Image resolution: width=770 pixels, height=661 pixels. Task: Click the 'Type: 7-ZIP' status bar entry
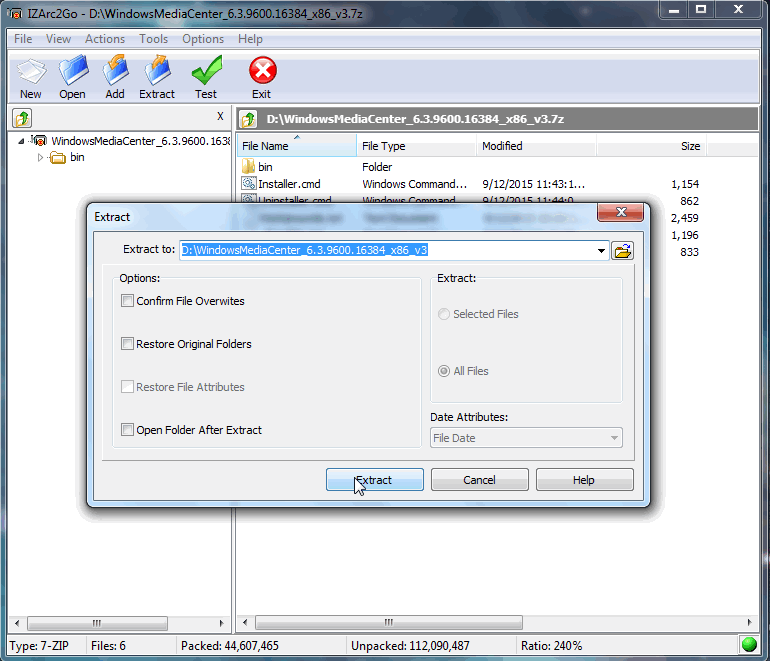(40, 645)
